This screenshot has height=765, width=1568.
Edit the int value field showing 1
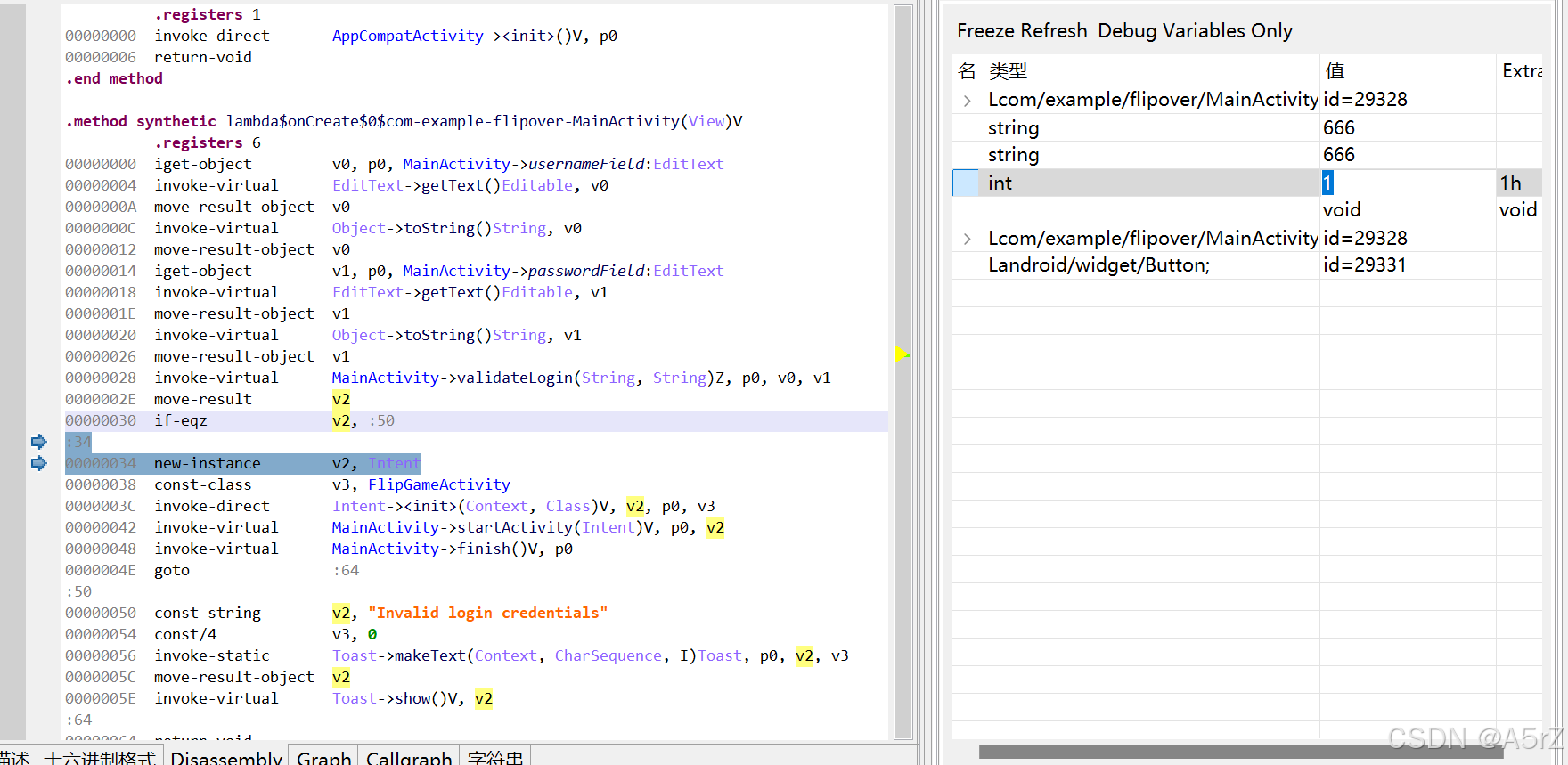[1408, 183]
